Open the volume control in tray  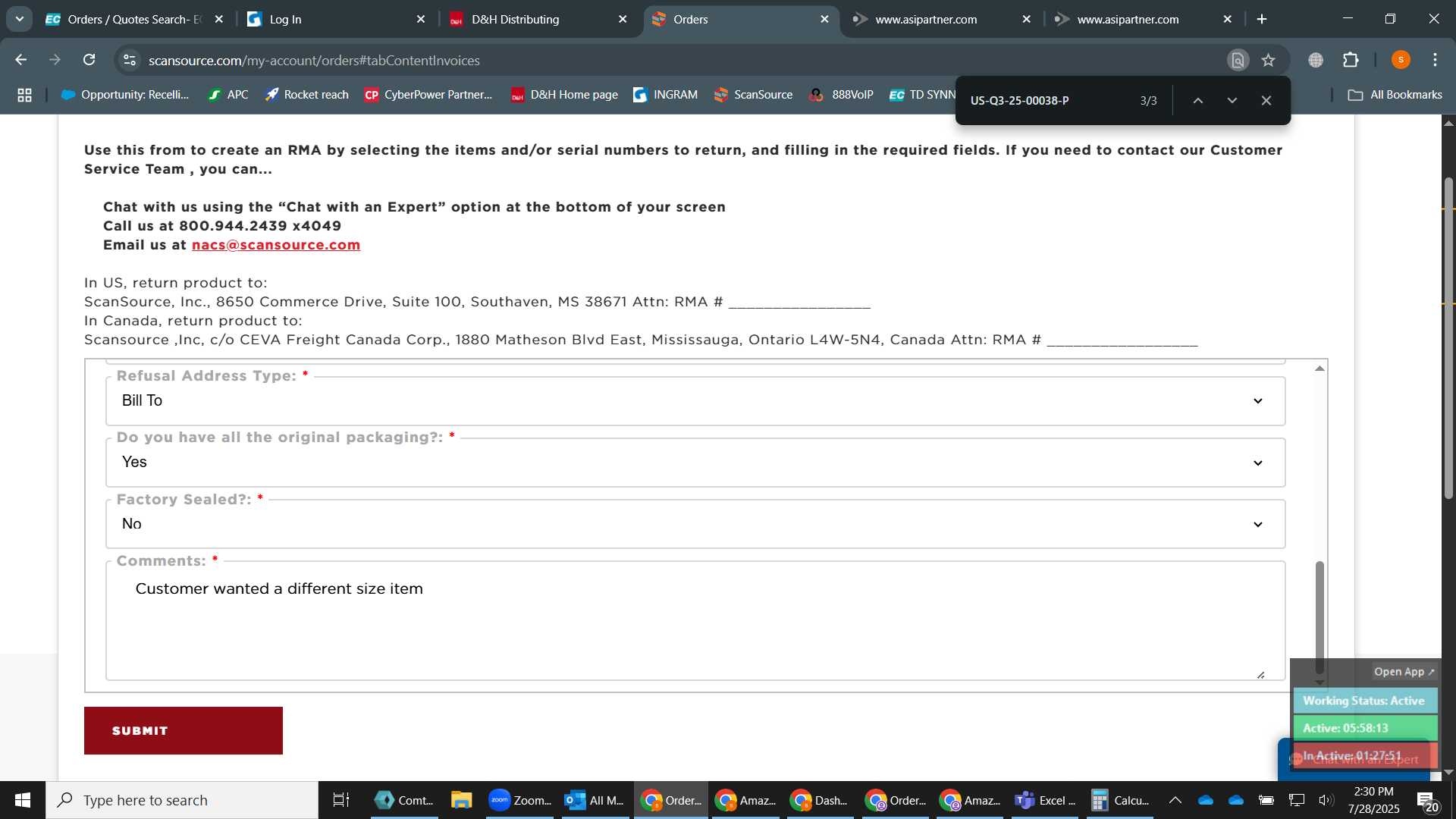point(1326,800)
